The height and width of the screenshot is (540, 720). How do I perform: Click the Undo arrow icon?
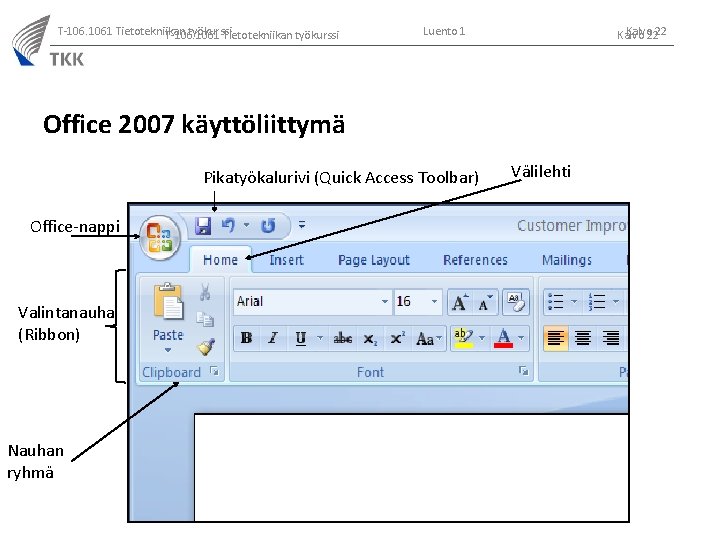[x=229, y=225]
